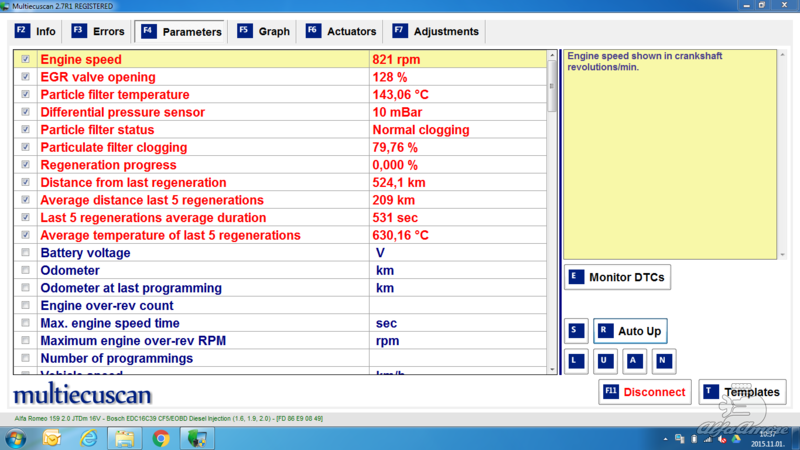Click the Monitor DTCs button
800x450 pixels.
[x=617, y=277]
